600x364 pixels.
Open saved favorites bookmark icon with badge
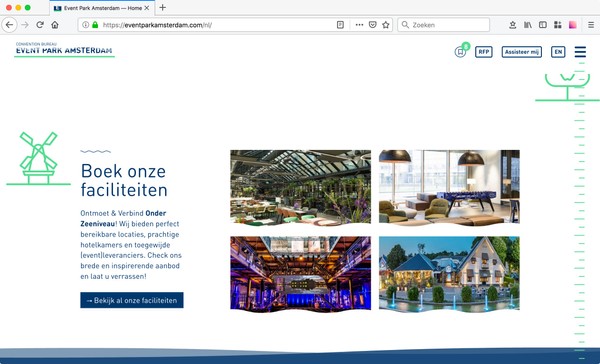tap(461, 51)
